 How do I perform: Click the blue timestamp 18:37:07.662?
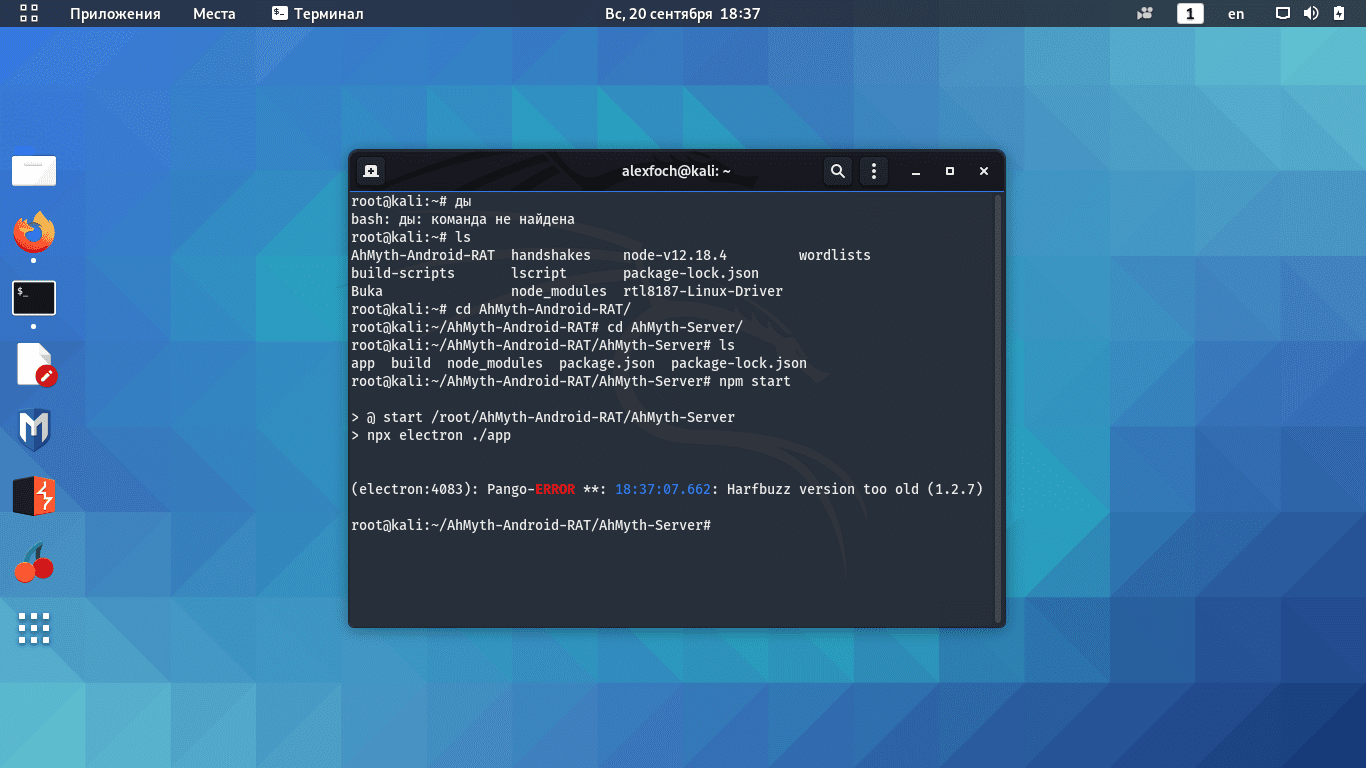point(663,489)
